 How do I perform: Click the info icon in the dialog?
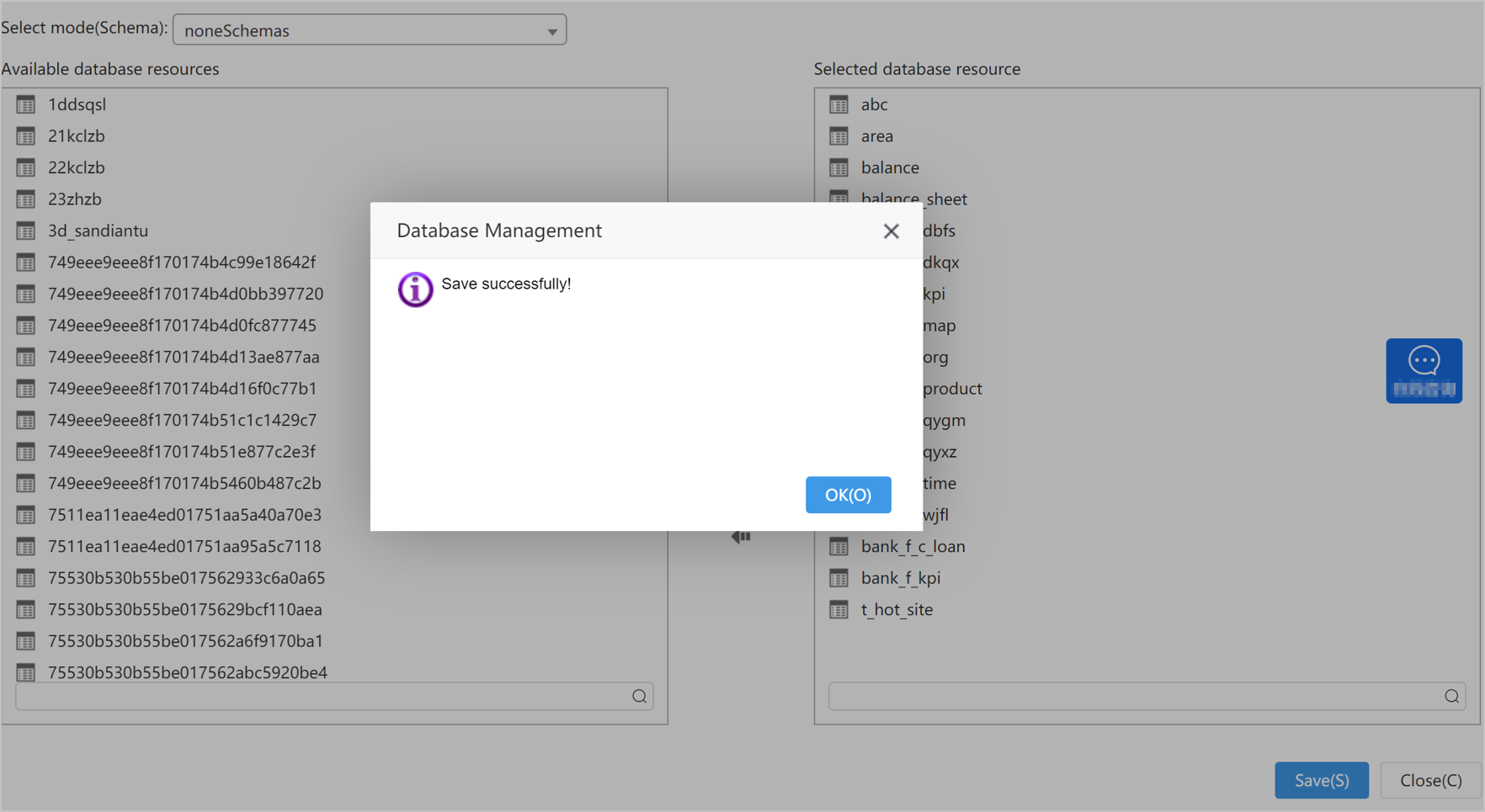(x=415, y=289)
